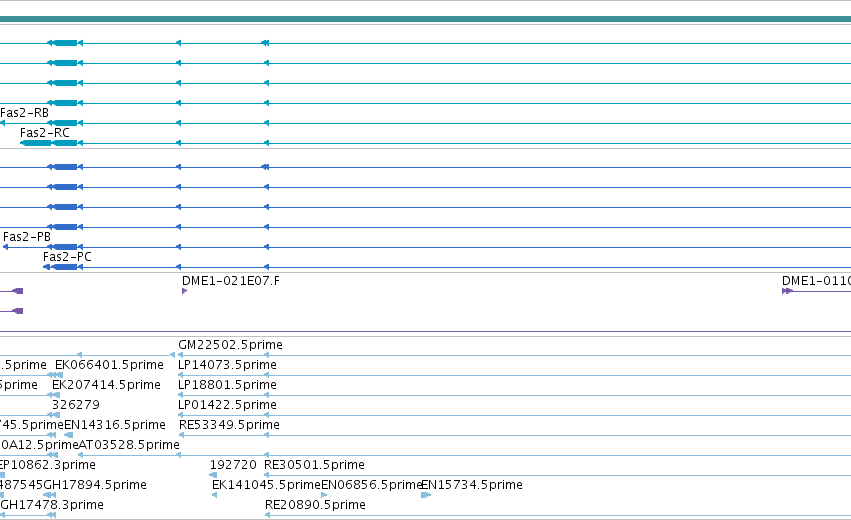Select the AT03528.5prime EST label
851x520 pixels.
[129, 445]
